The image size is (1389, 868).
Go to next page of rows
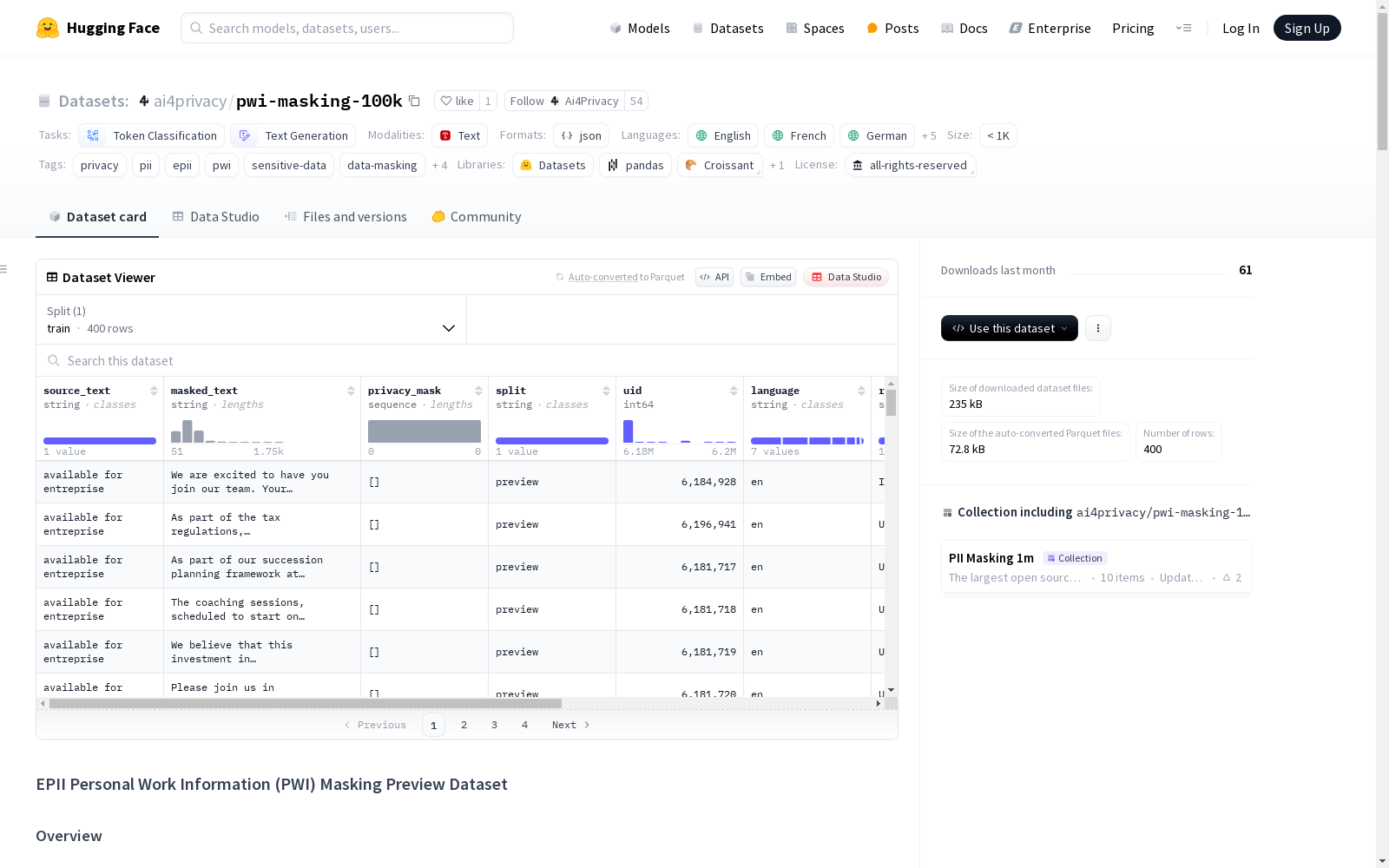[x=571, y=725]
